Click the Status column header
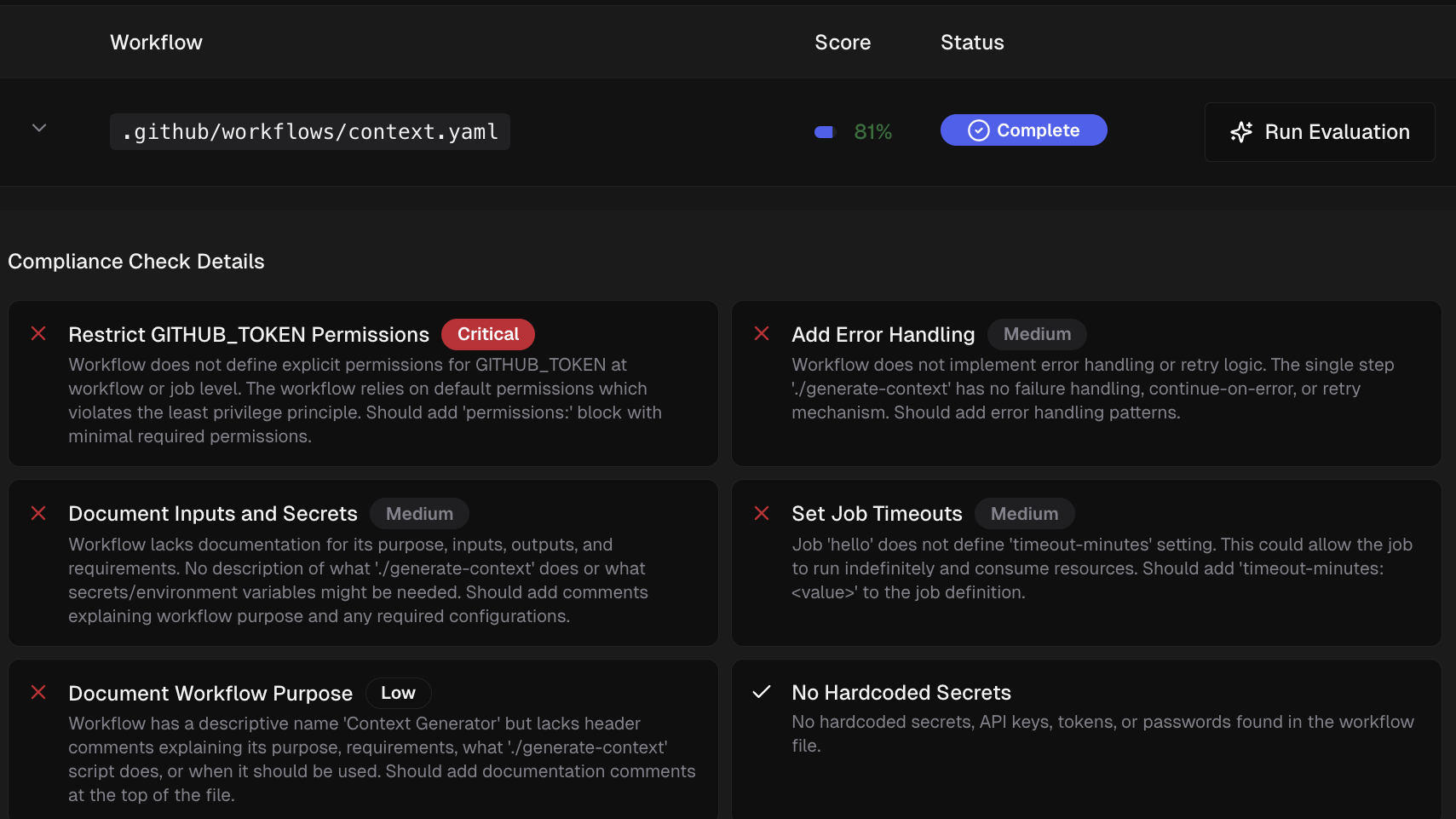 point(971,43)
